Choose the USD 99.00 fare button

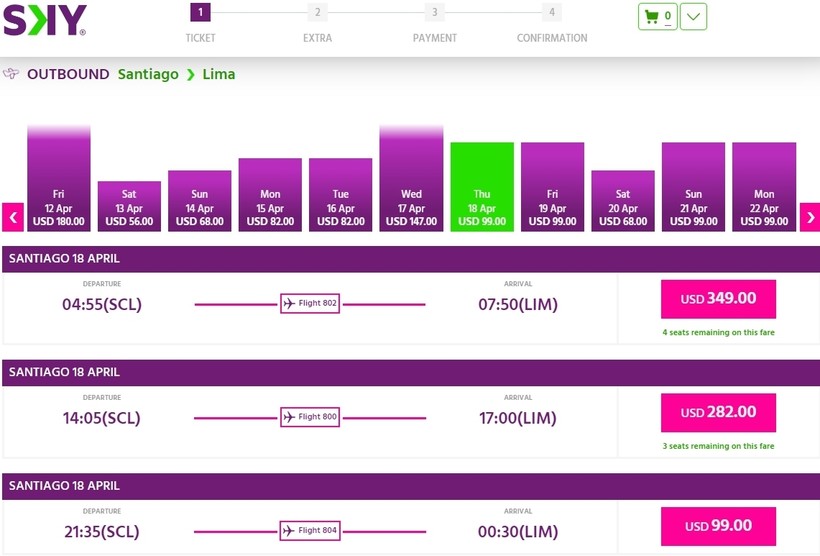pos(718,526)
